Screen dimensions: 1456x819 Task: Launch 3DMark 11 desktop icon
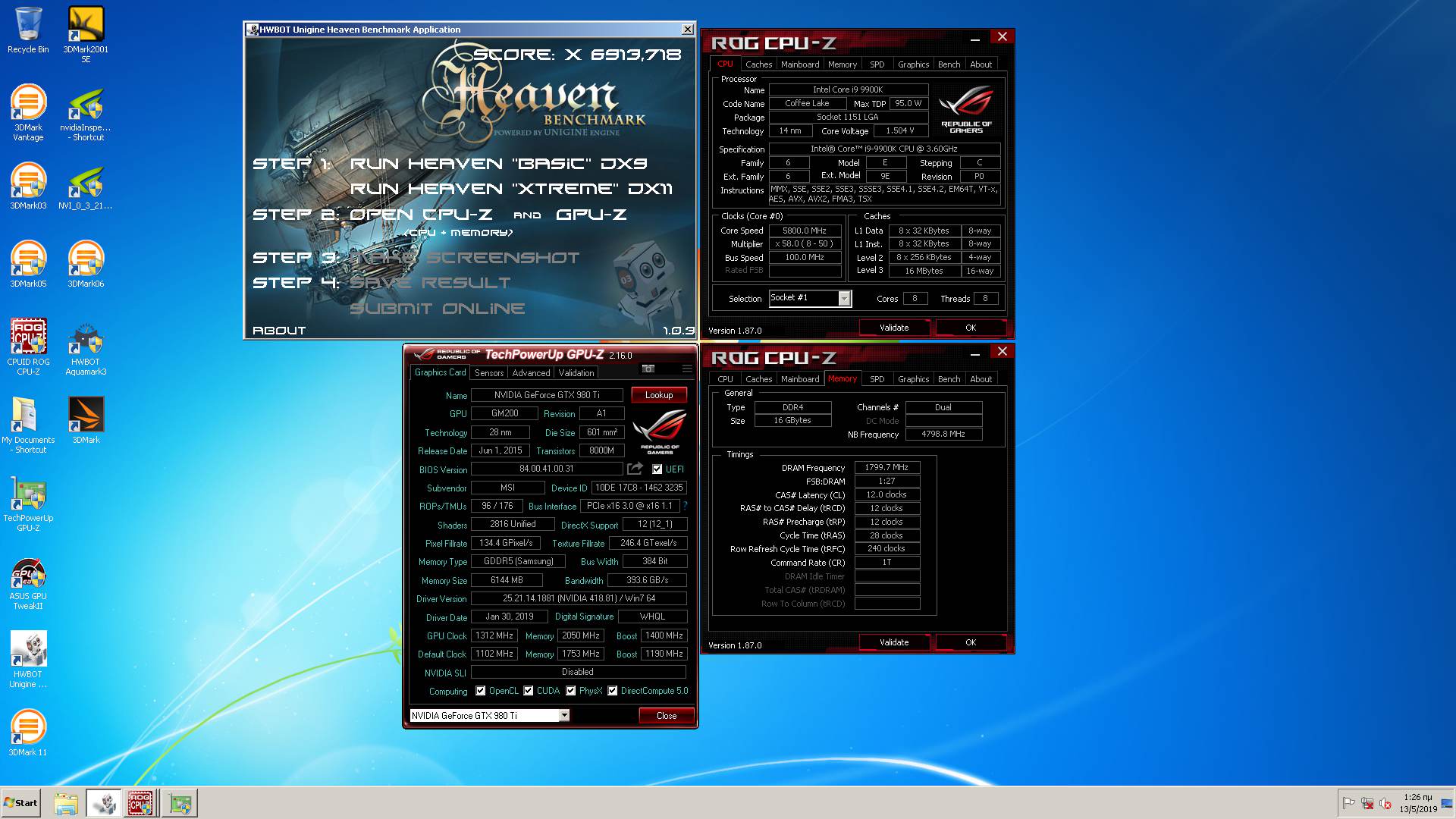(28, 733)
